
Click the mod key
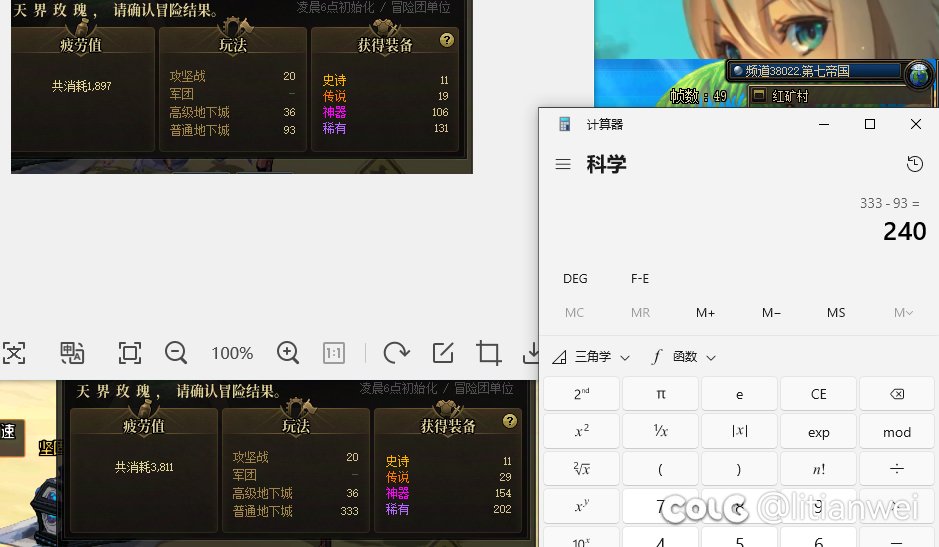(896, 431)
